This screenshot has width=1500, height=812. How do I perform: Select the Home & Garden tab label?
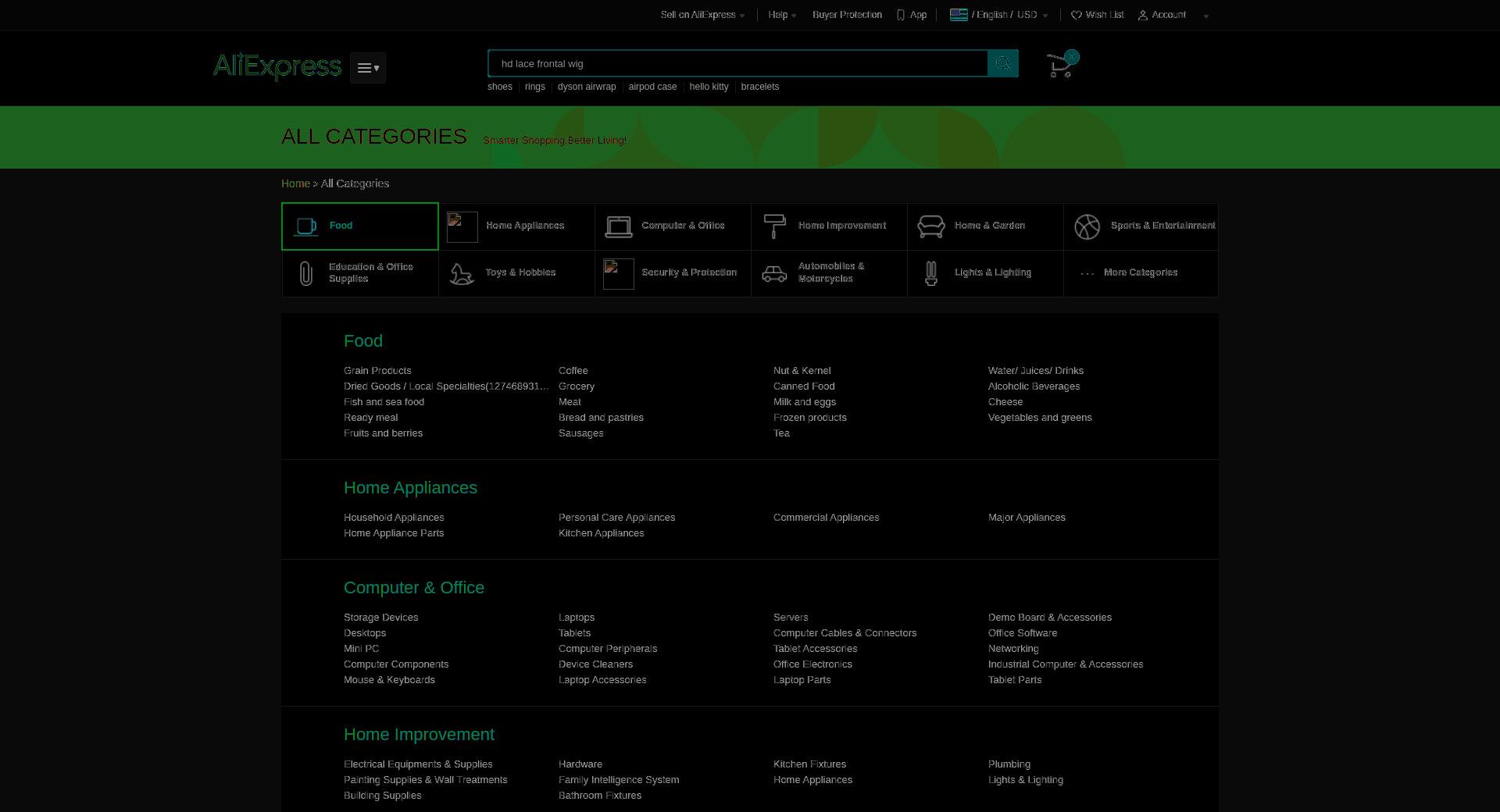(990, 226)
